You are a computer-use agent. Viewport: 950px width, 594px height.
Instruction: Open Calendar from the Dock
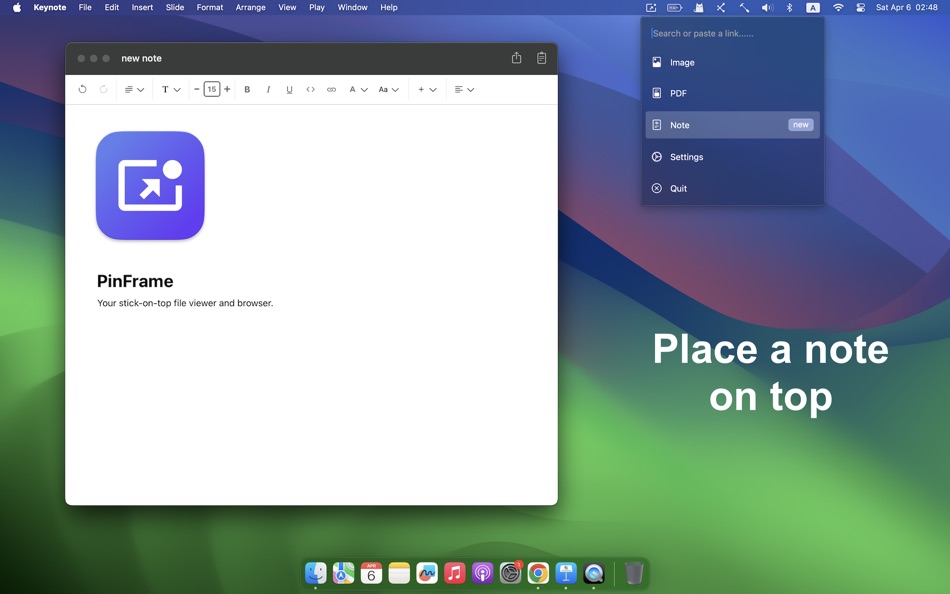[x=371, y=573]
